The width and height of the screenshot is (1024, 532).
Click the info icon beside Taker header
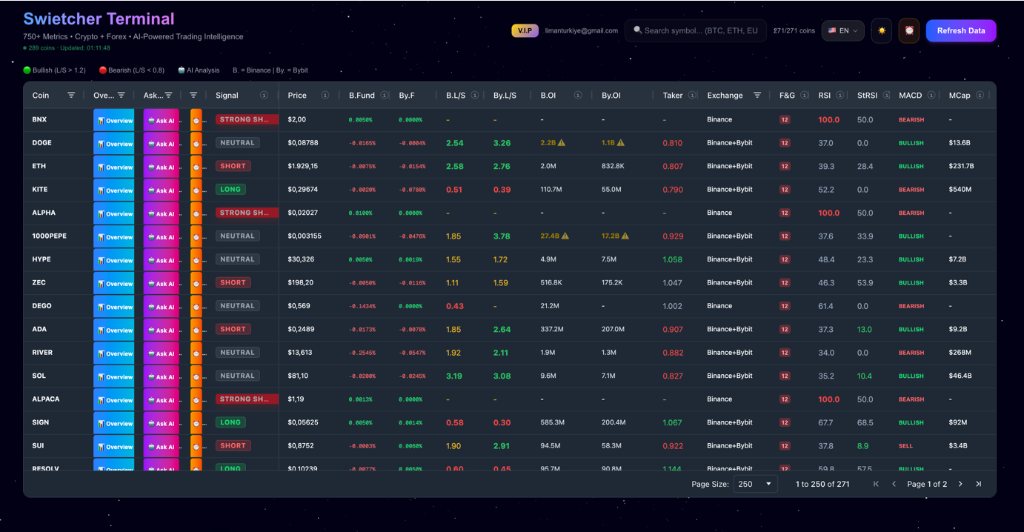click(x=692, y=95)
